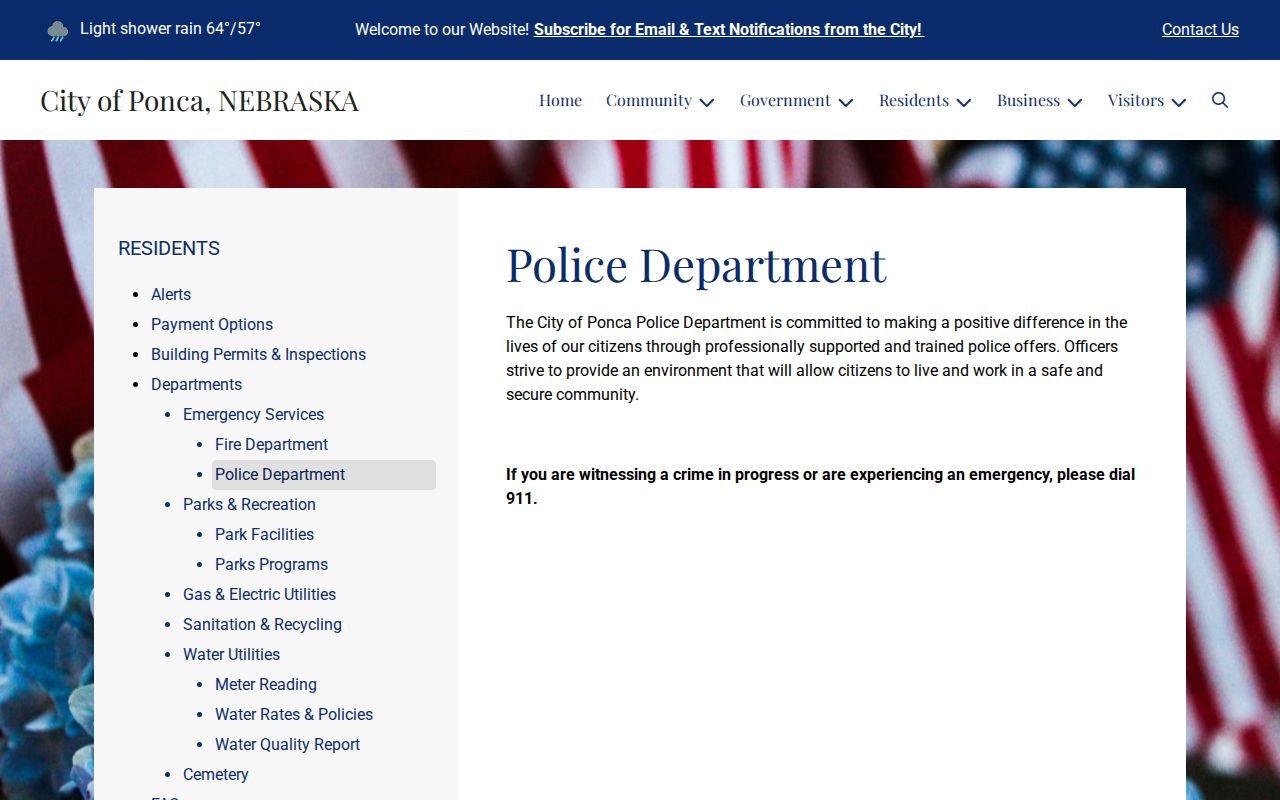Click the rain cloud weather icon

pos(58,31)
